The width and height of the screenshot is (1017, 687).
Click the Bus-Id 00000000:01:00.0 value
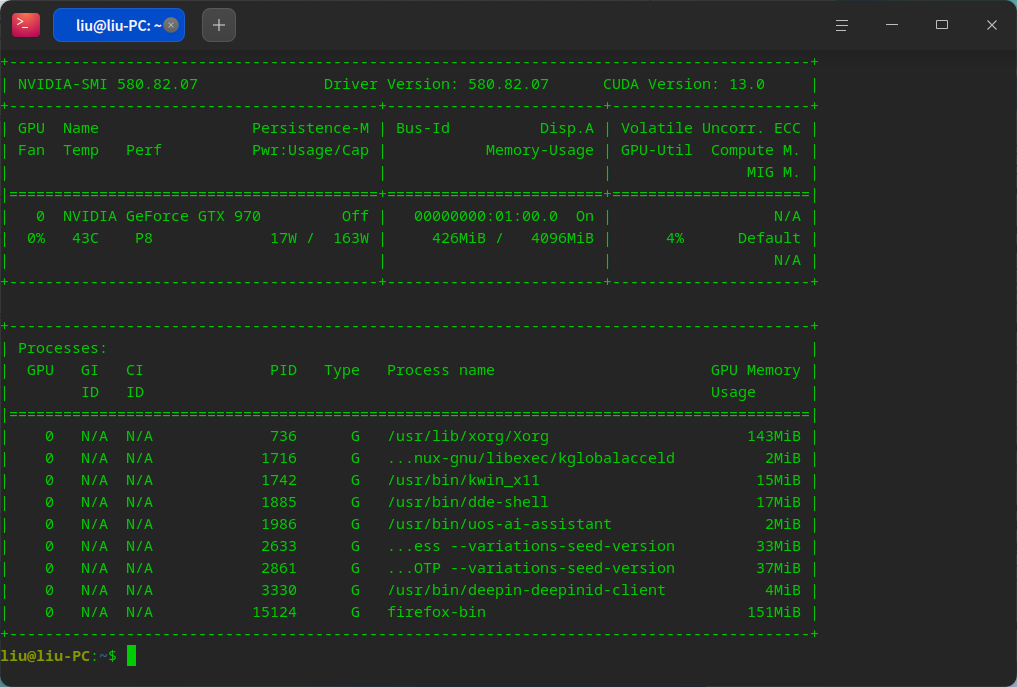click(486, 216)
